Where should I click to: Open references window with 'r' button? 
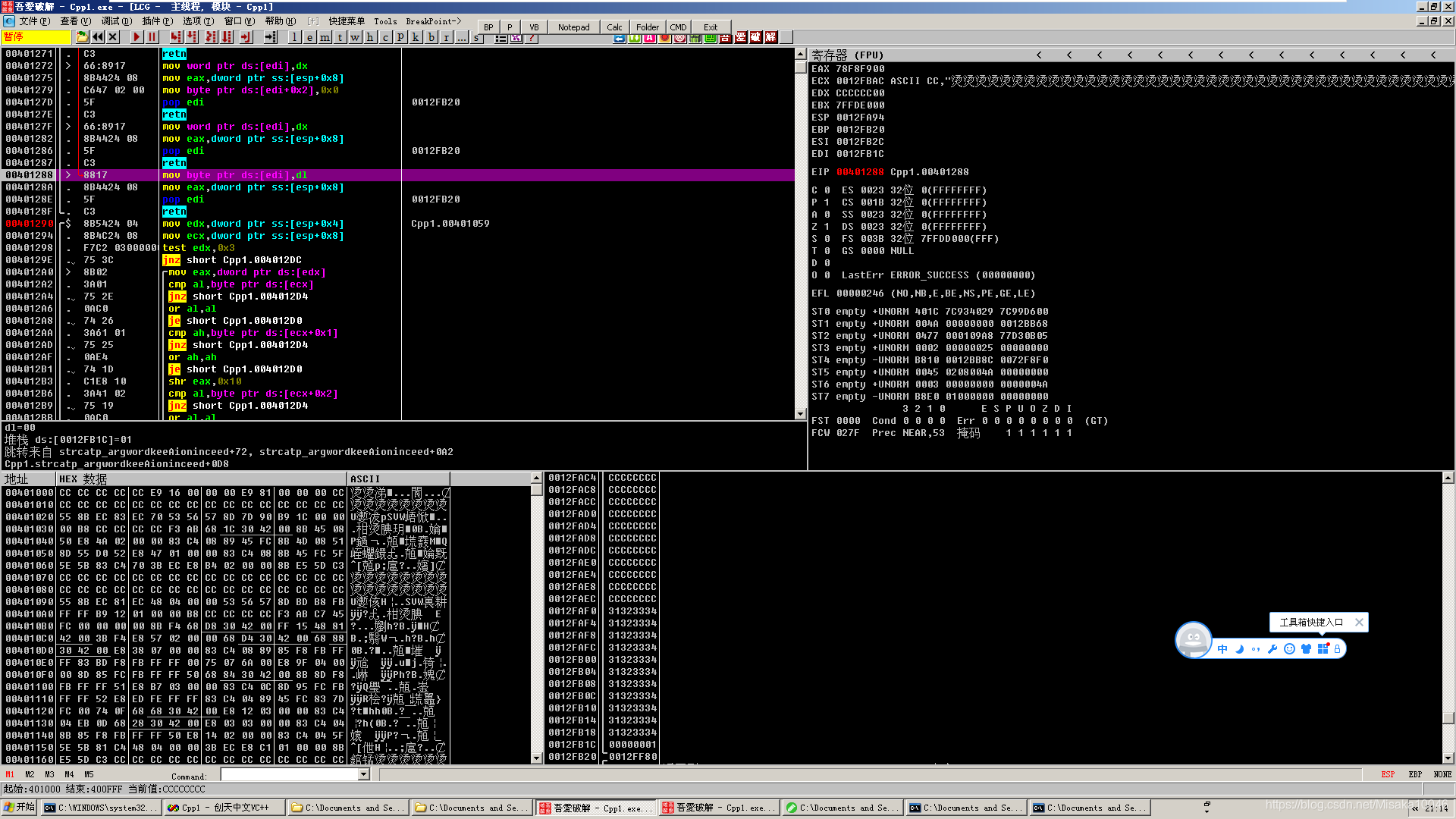pos(446,37)
